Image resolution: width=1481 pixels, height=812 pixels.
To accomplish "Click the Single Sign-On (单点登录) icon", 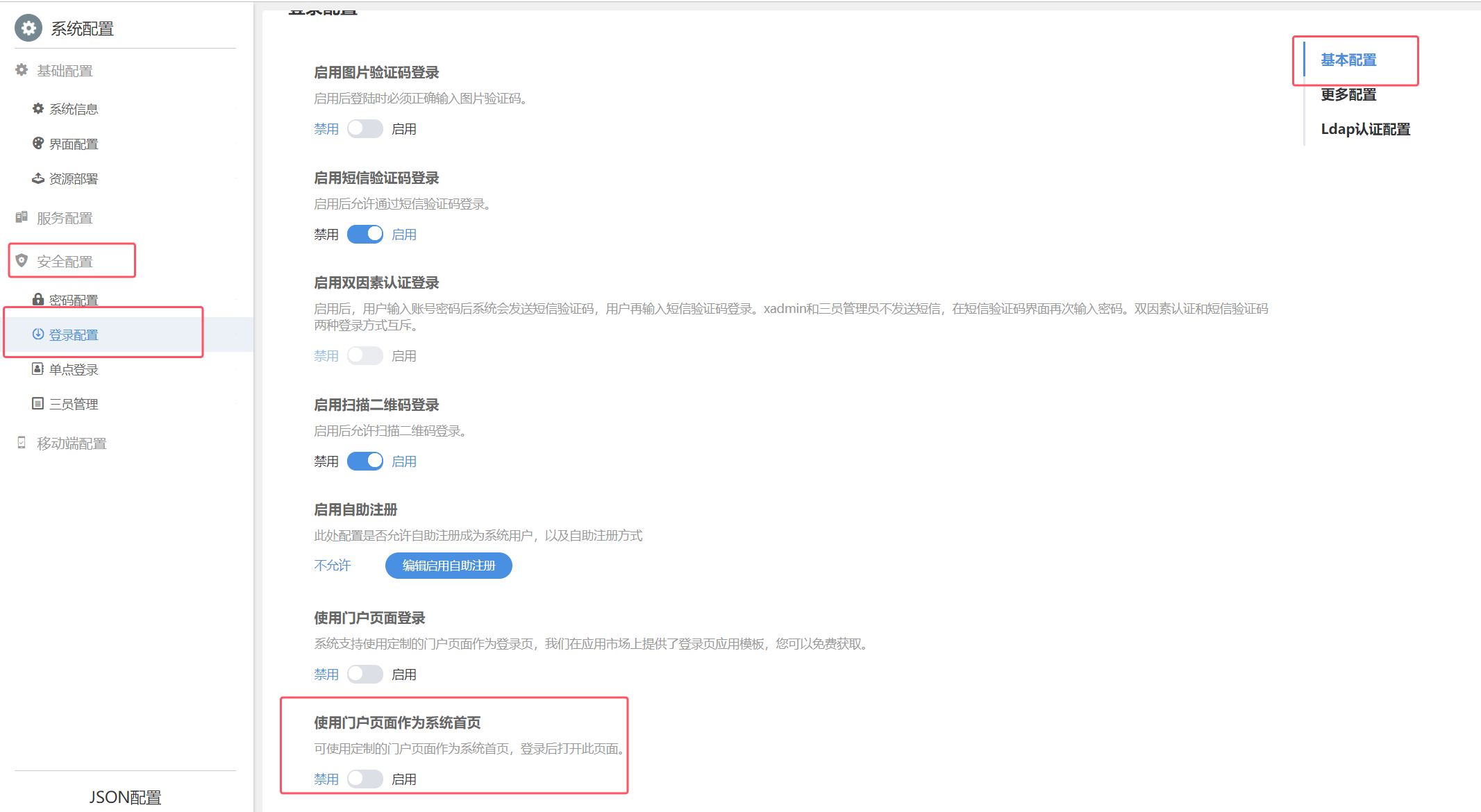I will (x=38, y=369).
